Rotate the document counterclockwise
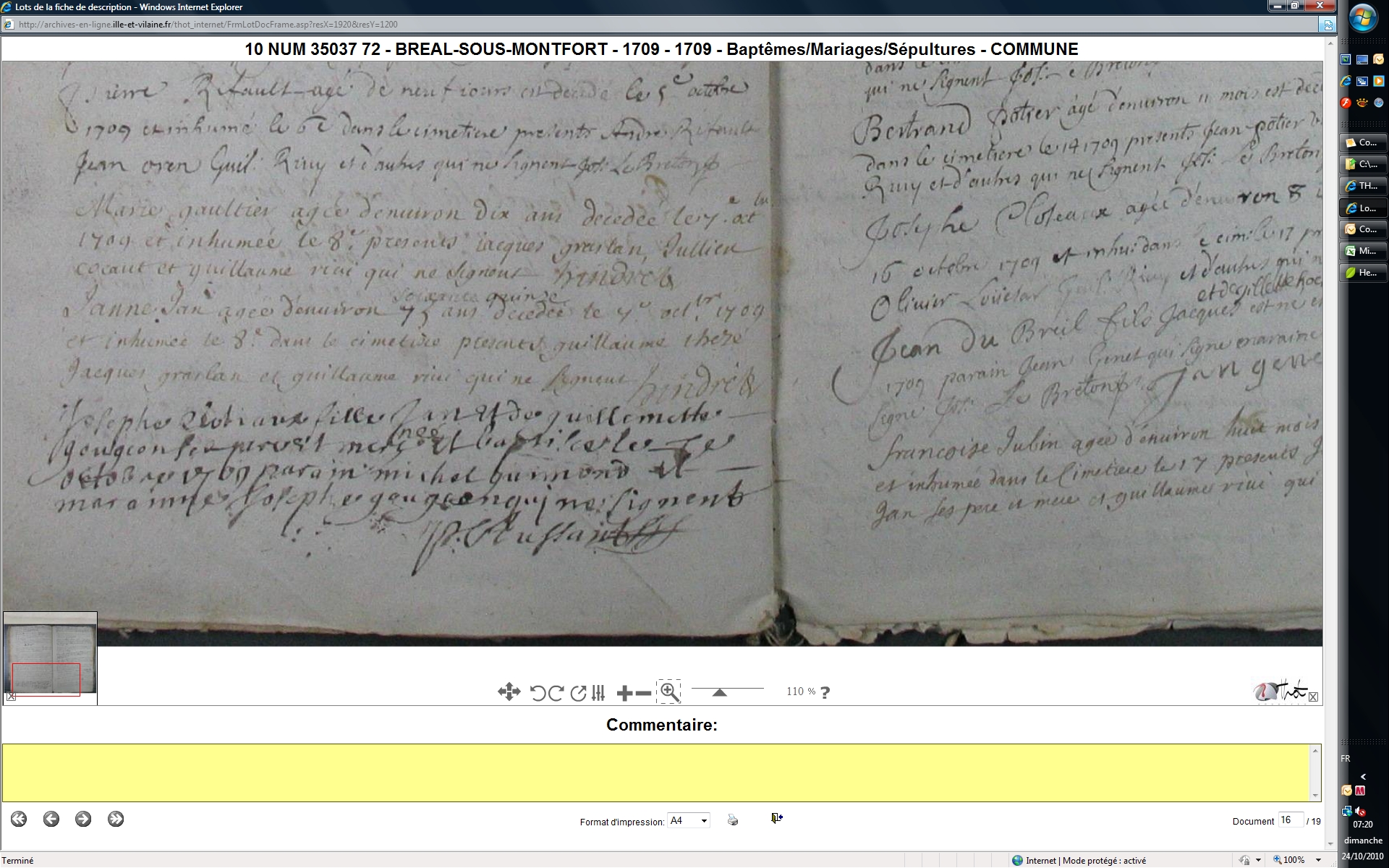The image size is (1389, 868). pyautogui.click(x=538, y=693)
